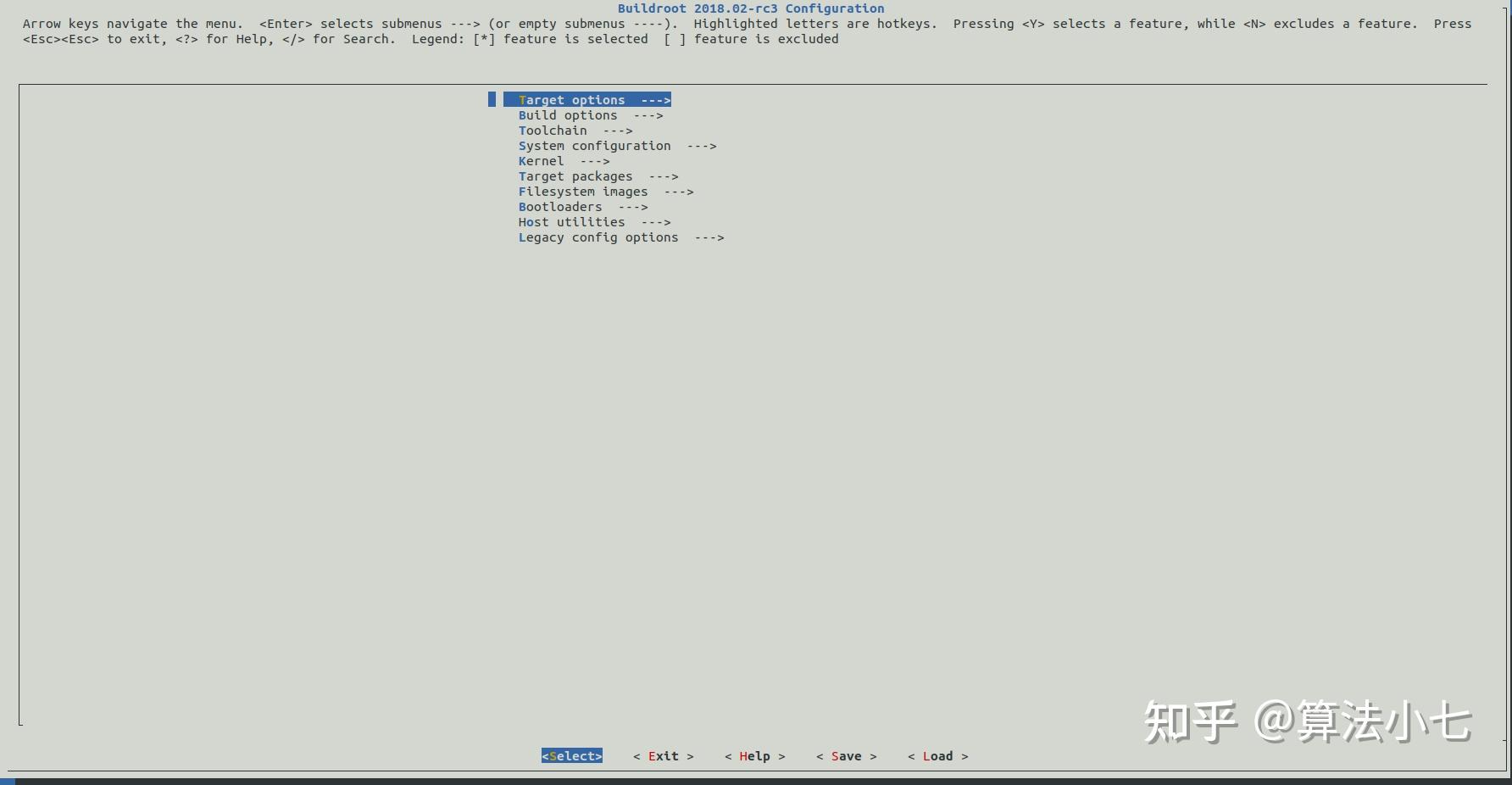Expand Toolchain via its ---> arrow
Screen dimensions: 1512x785
coord(619,130)
